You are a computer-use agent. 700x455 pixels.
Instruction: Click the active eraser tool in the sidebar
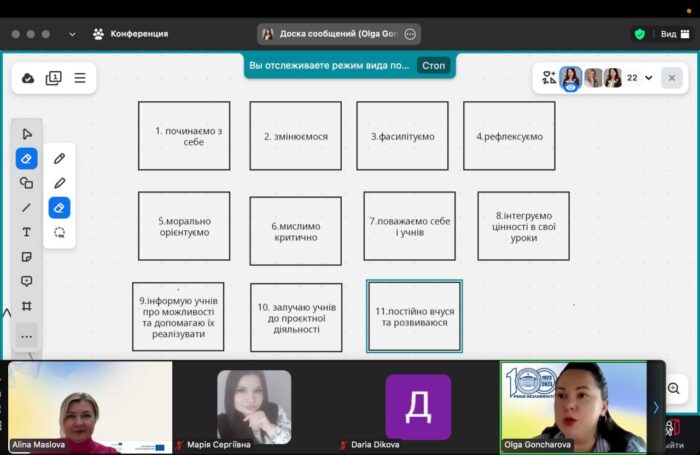pos(27,158)
